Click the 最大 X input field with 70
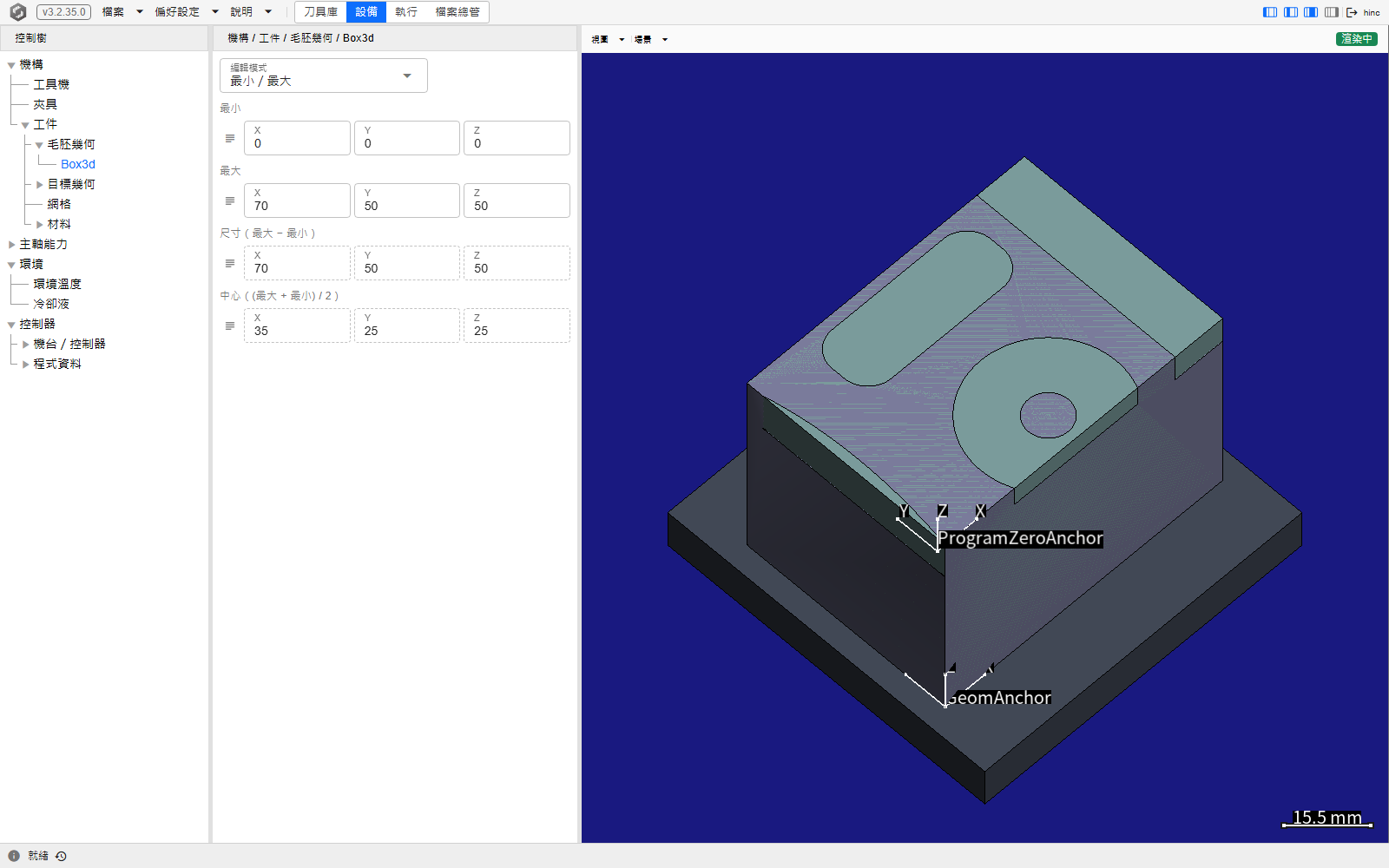Image resolution: width=1389 pixels, height=868 pixels. pyautogui.click(x=297, y=201)
